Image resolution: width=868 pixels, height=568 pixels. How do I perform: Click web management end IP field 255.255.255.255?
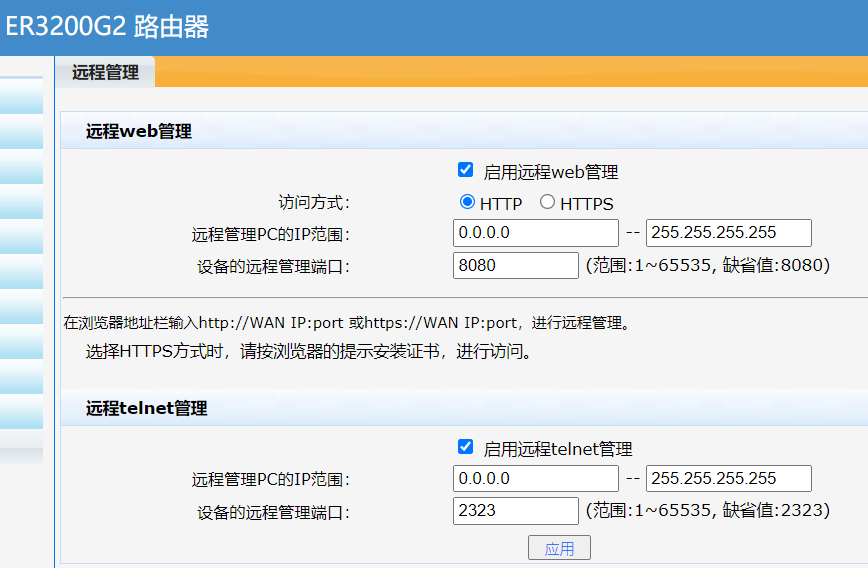tap(728, 233)
